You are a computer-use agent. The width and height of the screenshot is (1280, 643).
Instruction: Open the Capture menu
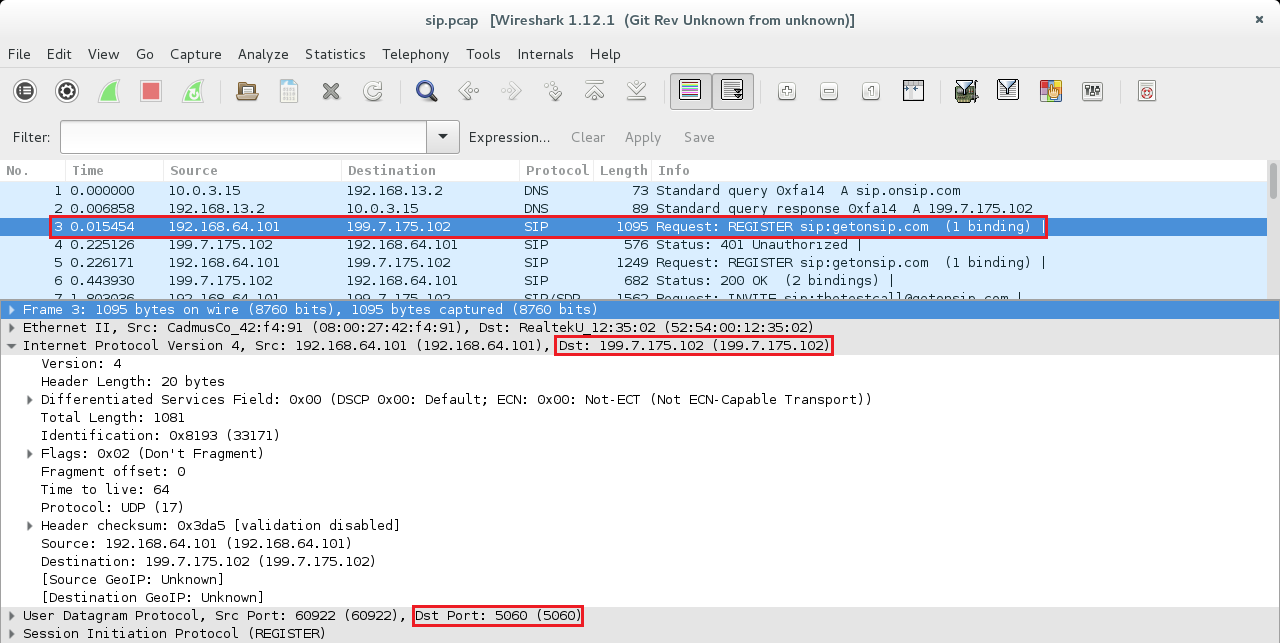tap(196, 54)
